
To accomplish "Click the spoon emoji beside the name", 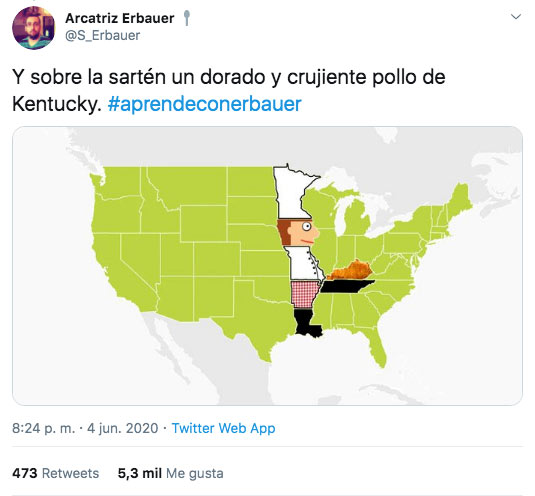I will coord(186,18).
